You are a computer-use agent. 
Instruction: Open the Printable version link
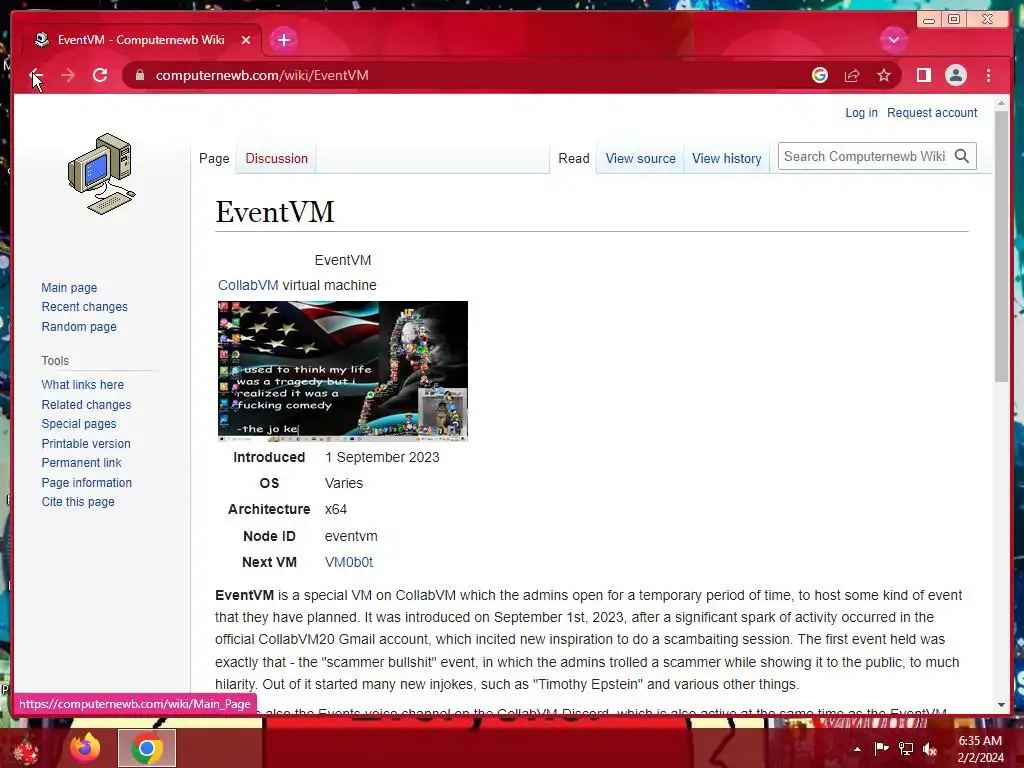click(x=86, y=443)
